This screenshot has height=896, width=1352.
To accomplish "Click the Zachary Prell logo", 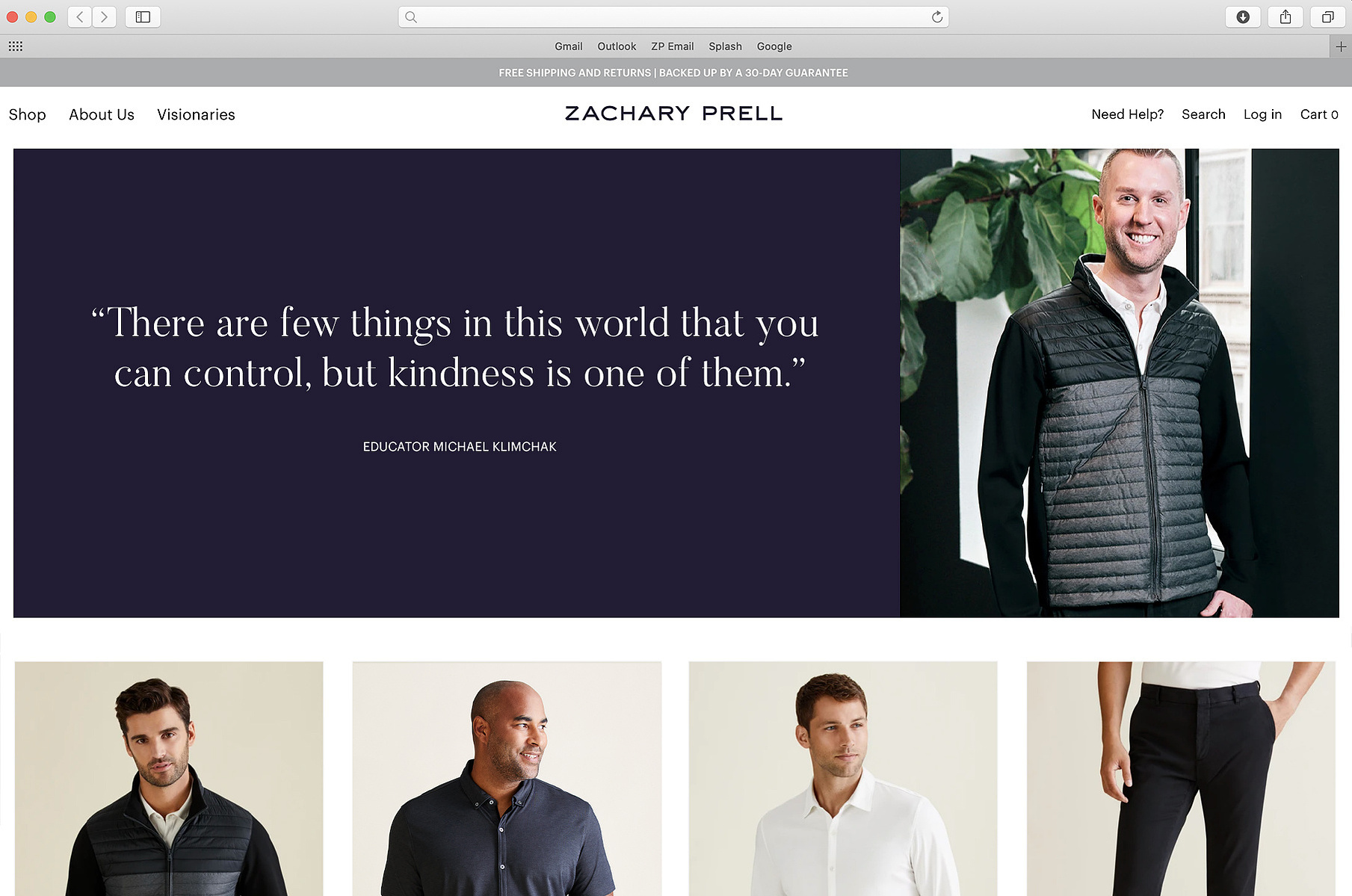I will [x=673, y=114].
